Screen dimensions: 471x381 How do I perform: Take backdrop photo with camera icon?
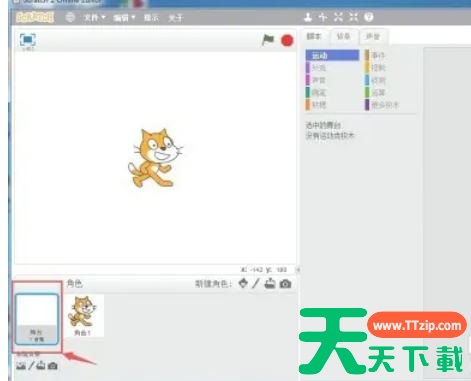pyautogui.click(x=52, y=366)
